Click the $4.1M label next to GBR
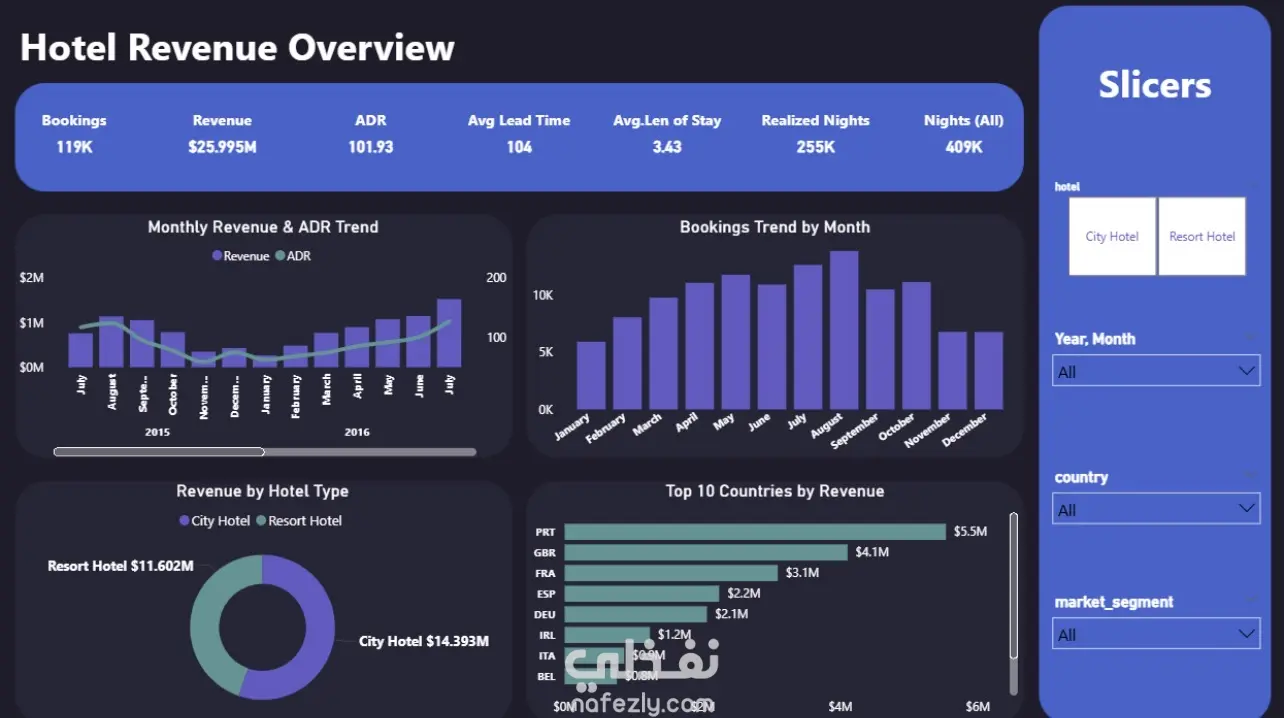 tap(872, 552)
